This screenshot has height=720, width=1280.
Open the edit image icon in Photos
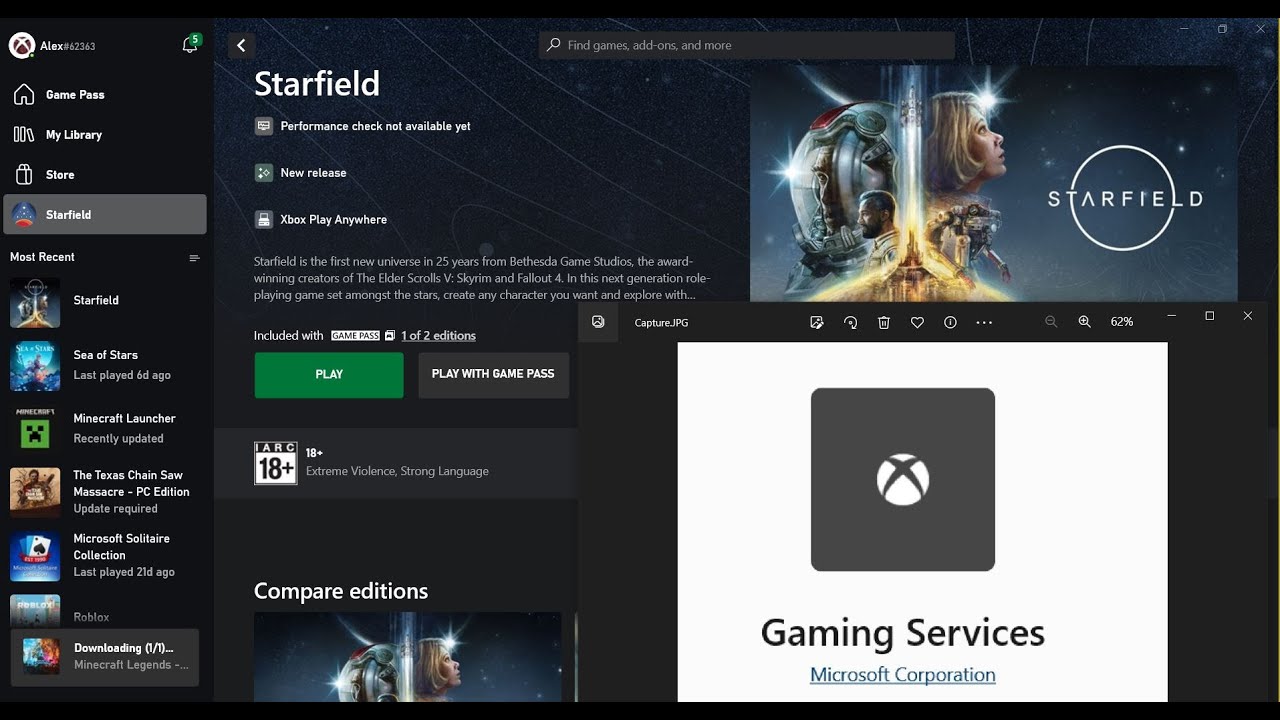(x=817, y=322)
